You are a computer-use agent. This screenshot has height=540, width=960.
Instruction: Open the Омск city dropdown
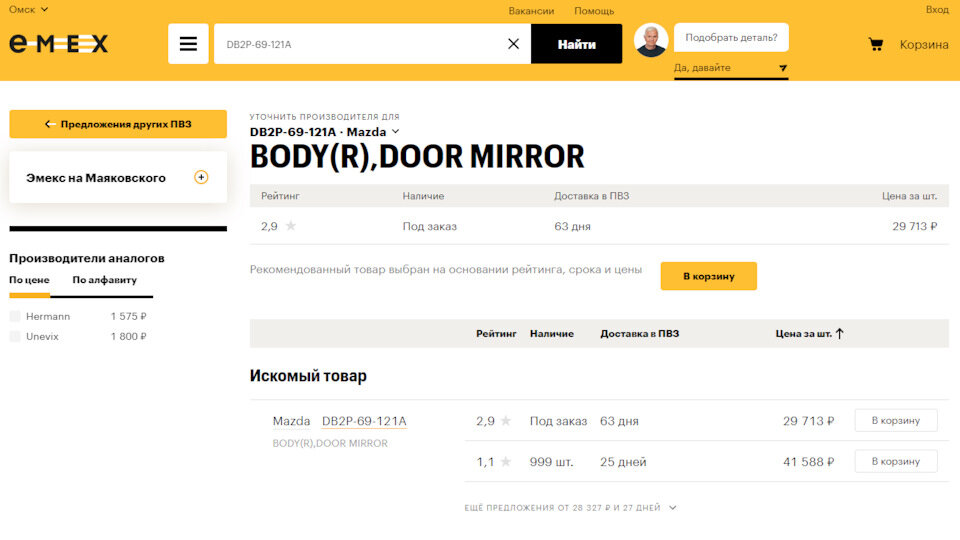[28, 10]
